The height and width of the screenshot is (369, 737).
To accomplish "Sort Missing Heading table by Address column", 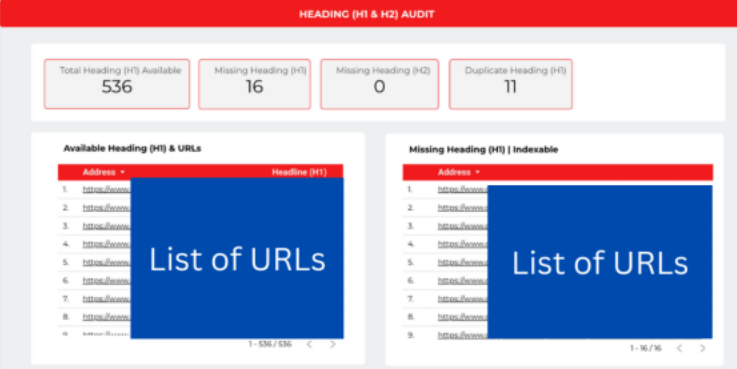I will tap(459, 172).
